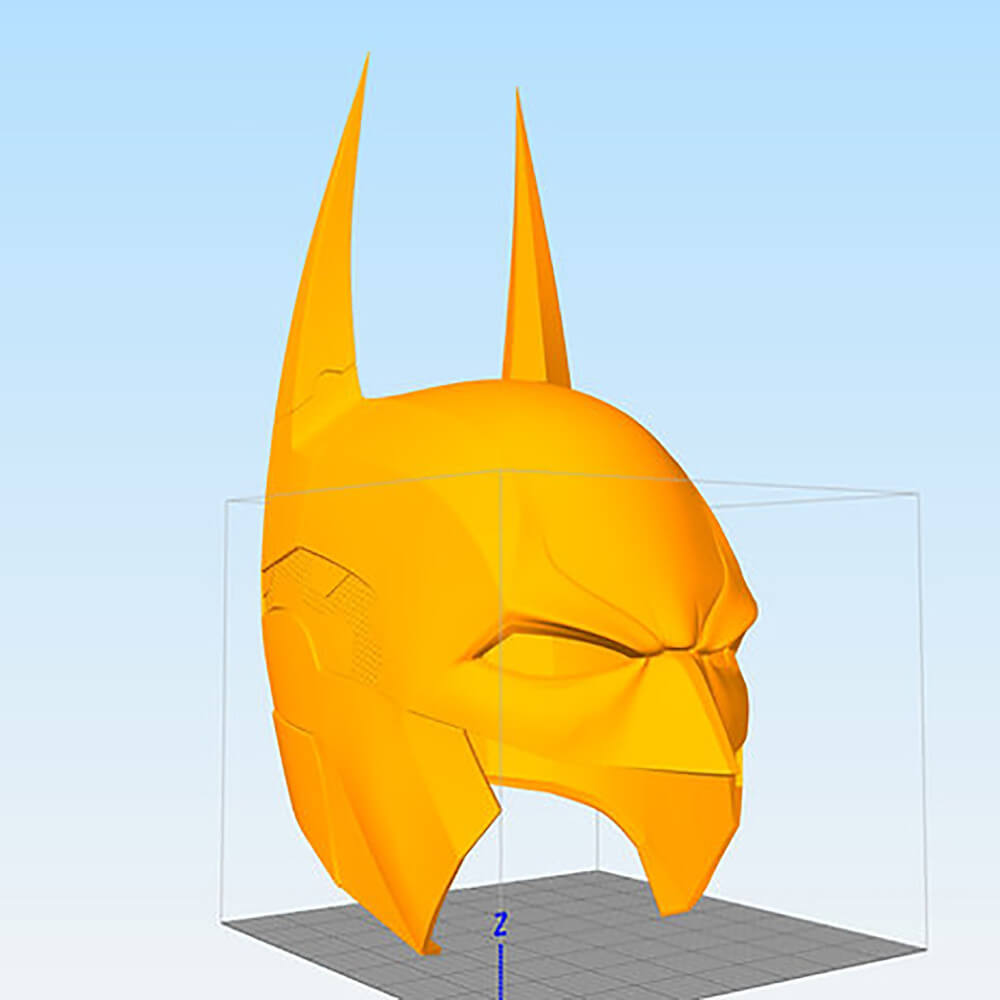
Task: Click the blue Z axis label
Action: coord(500,926)
